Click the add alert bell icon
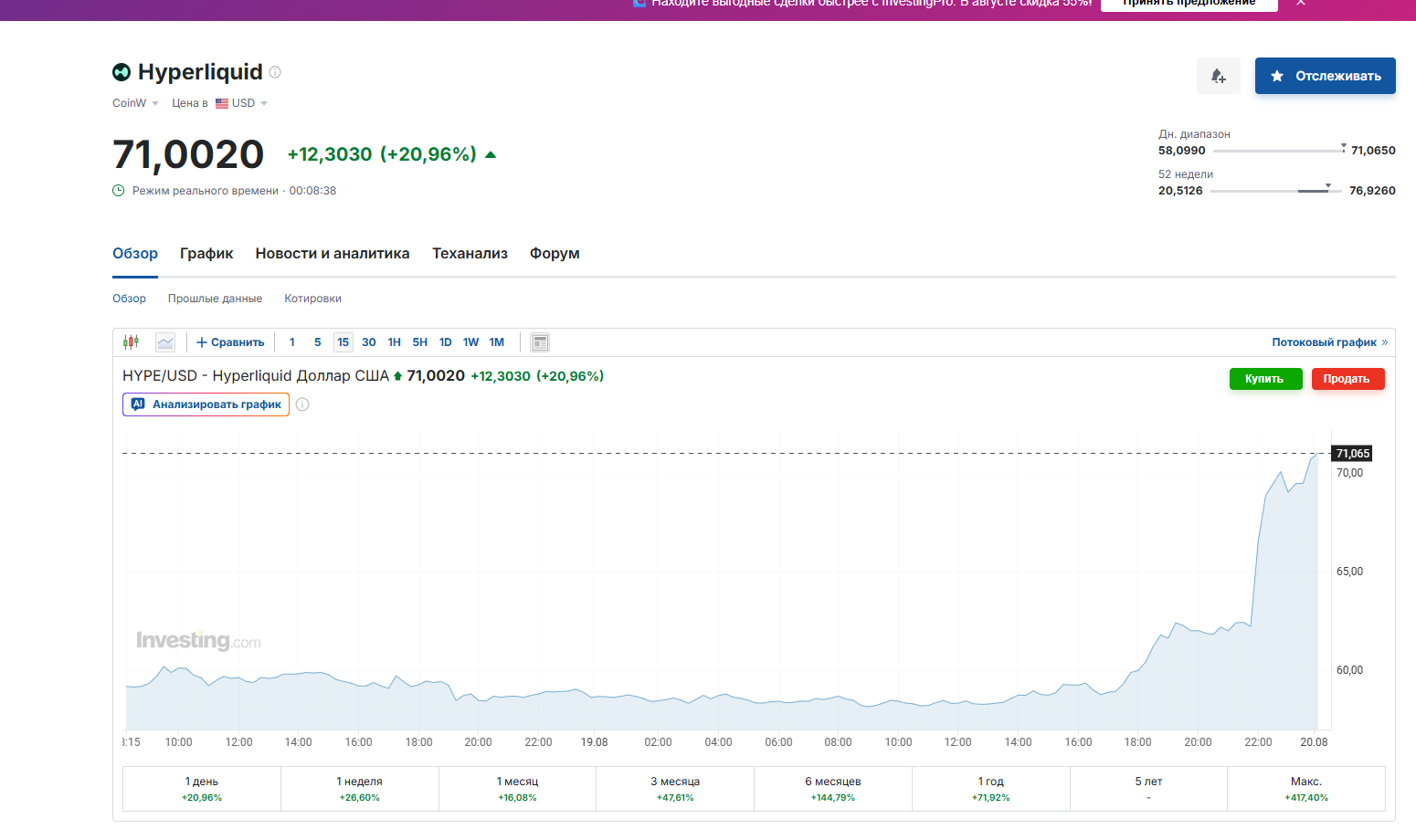Image resolution: width=1416 pixels, height=840 pixels. (x=1219, y=76)
